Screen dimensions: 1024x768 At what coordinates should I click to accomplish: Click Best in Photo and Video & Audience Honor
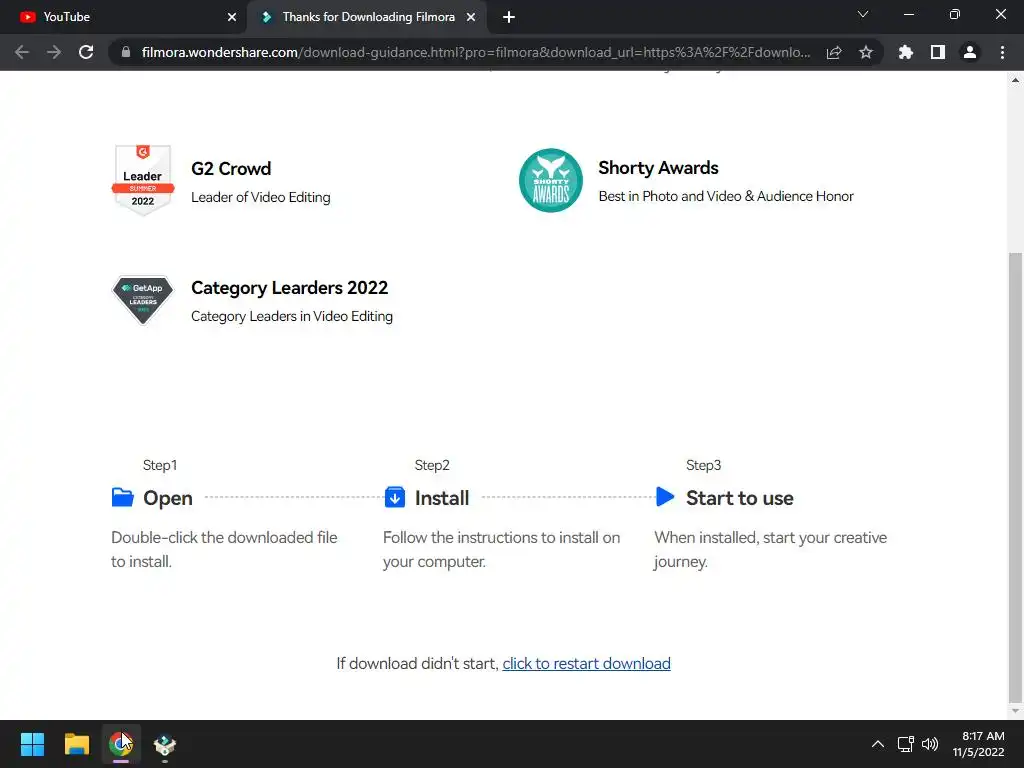pyautogui.click(x=726, y=196)
